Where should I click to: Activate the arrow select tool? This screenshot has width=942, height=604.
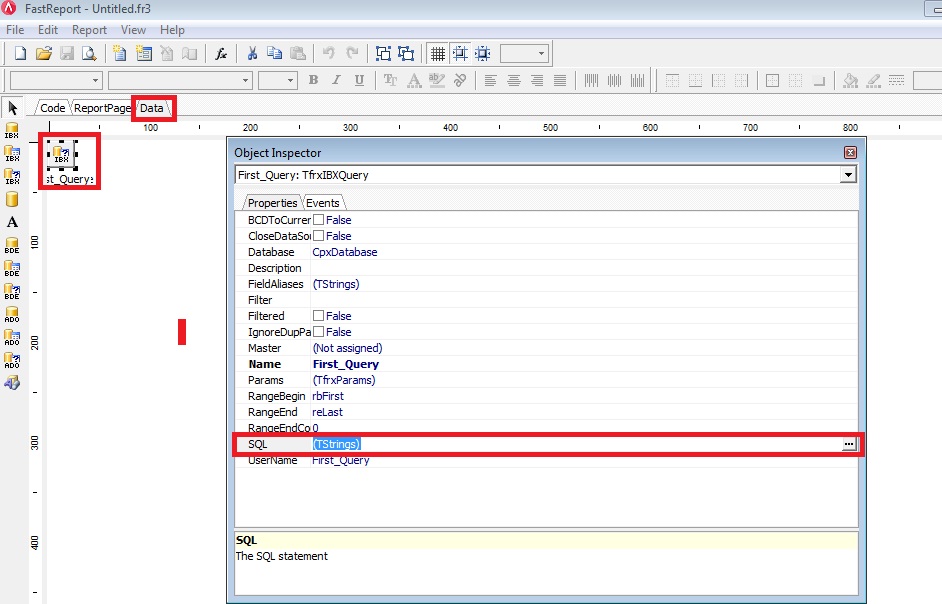(12, 108)
